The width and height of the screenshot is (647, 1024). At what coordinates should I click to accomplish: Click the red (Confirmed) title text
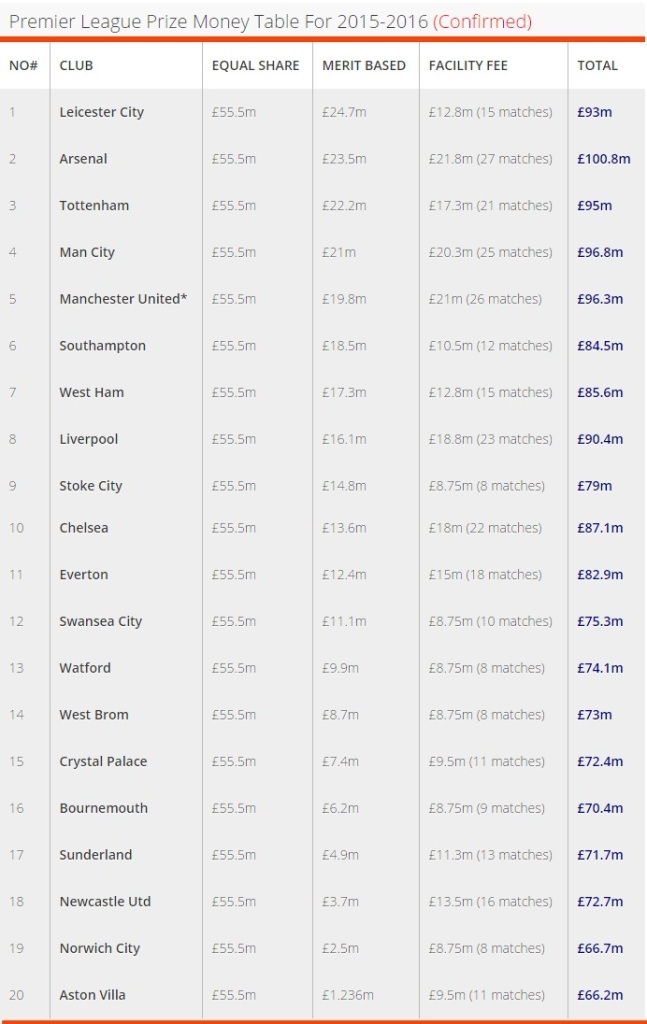[x=482, y=22]
